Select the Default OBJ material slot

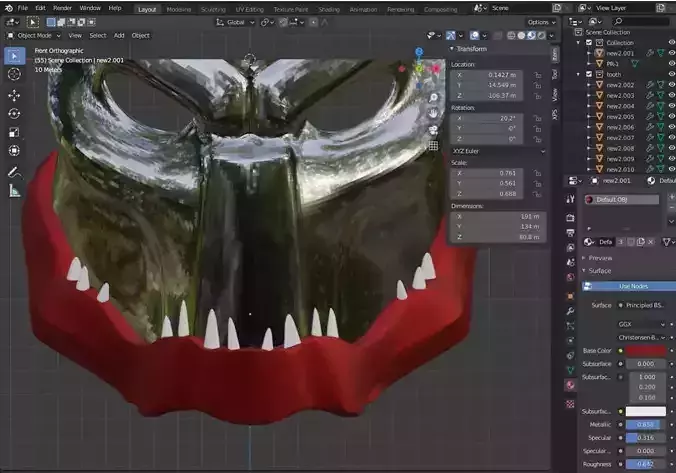coord(622,200)
